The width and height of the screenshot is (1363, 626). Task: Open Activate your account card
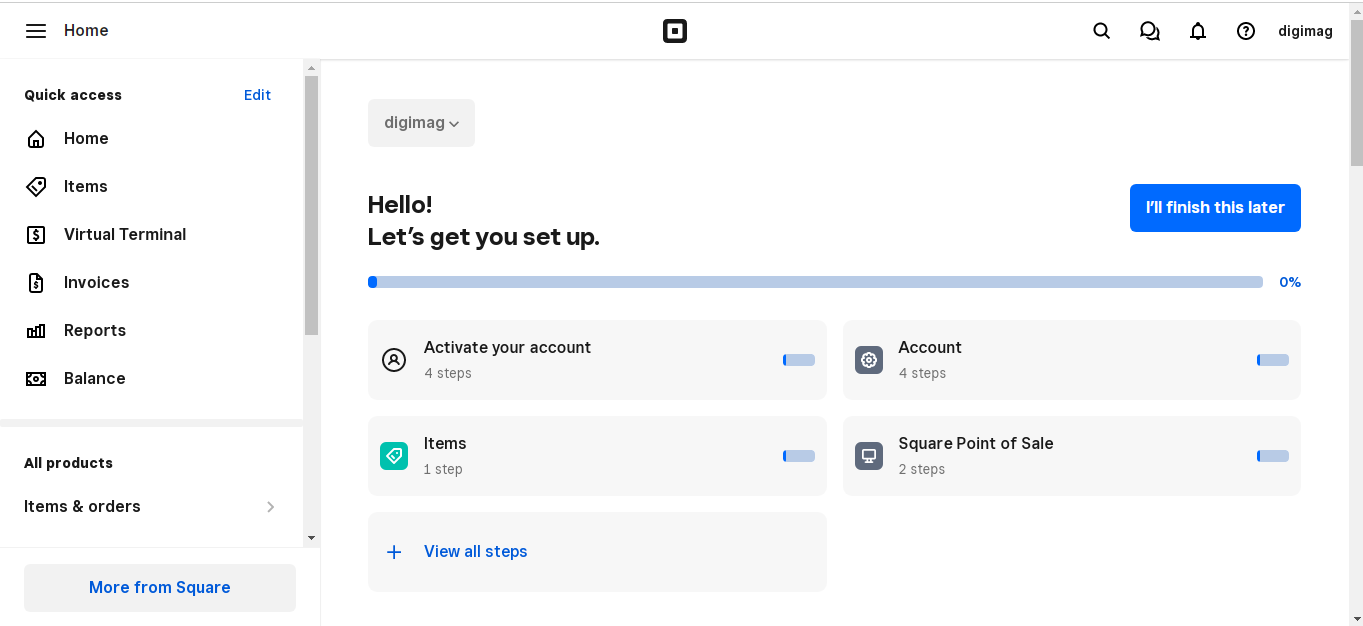pos(597,360)
